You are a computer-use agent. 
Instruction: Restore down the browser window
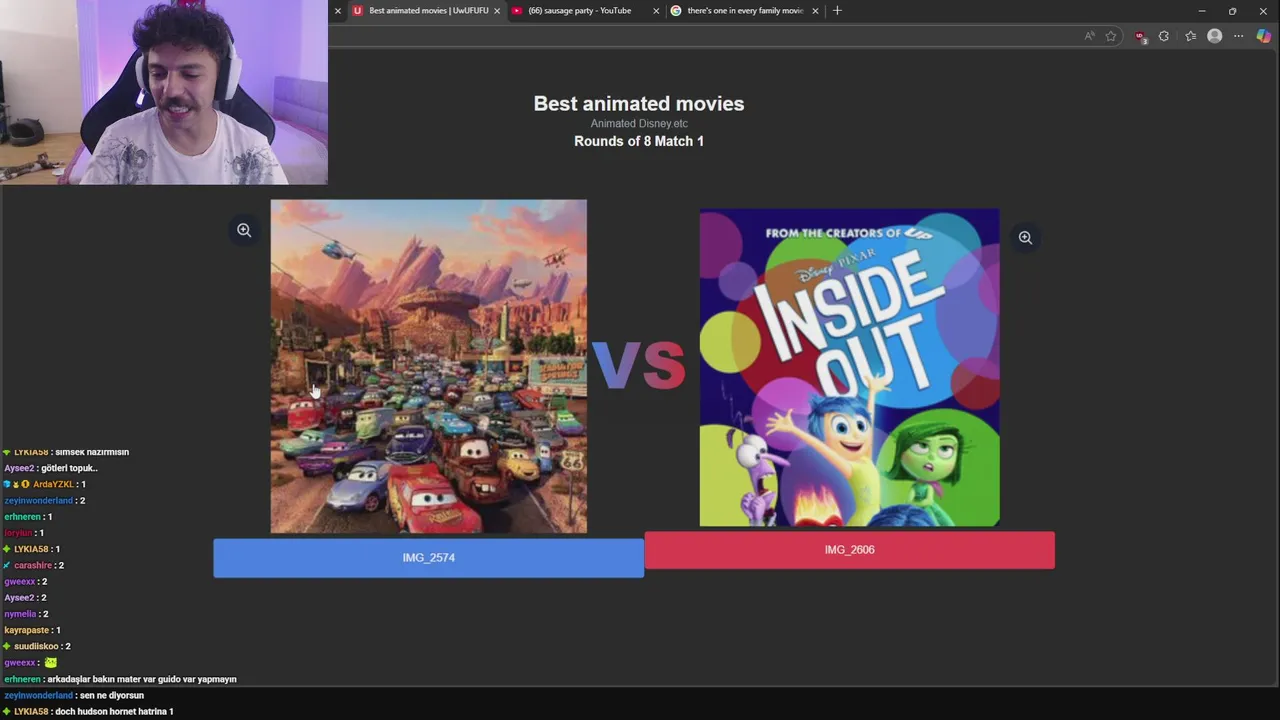coord(1232,11)
